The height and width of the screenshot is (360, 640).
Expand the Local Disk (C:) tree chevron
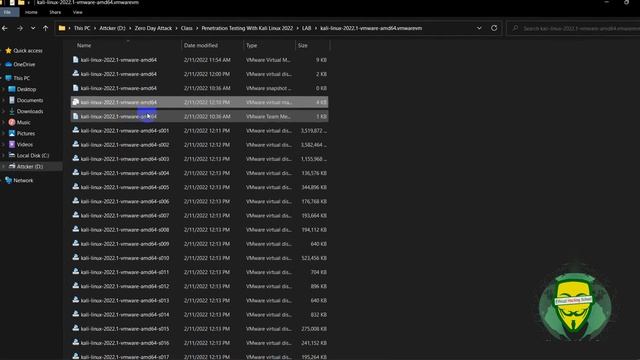point(4,156)
